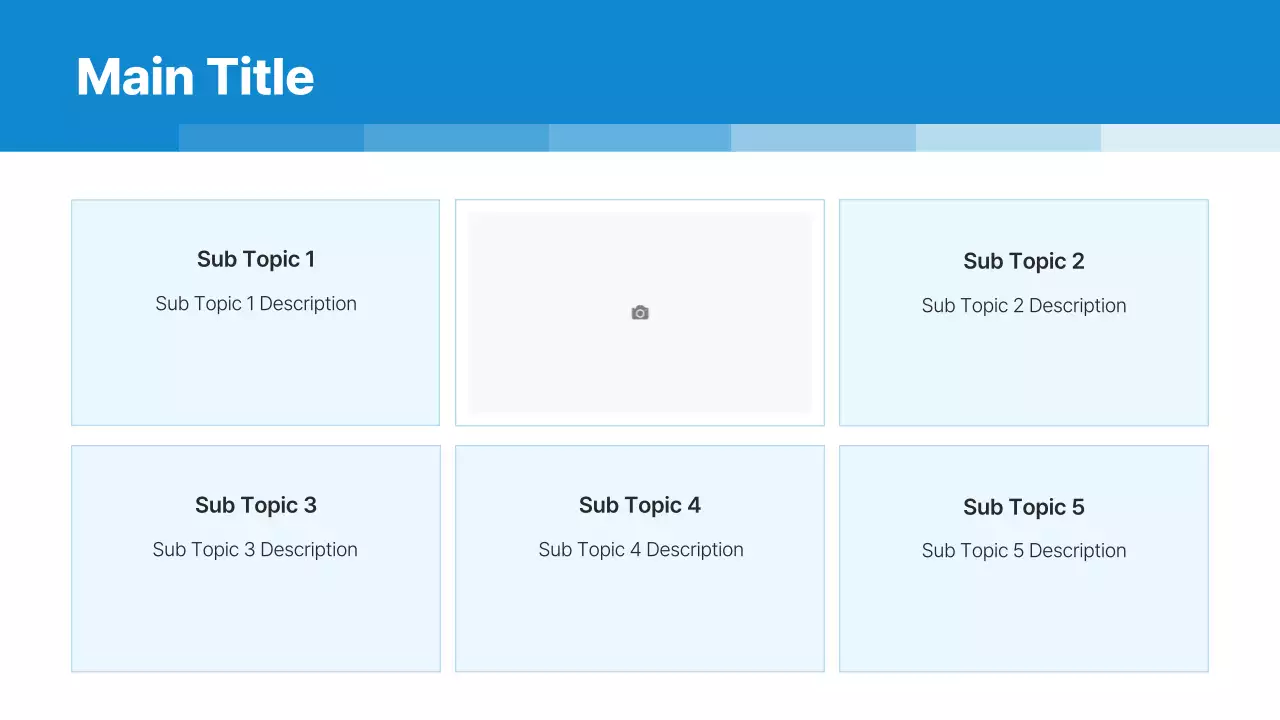Click the Sub Topic 1 Description text

tap(256, 304)
